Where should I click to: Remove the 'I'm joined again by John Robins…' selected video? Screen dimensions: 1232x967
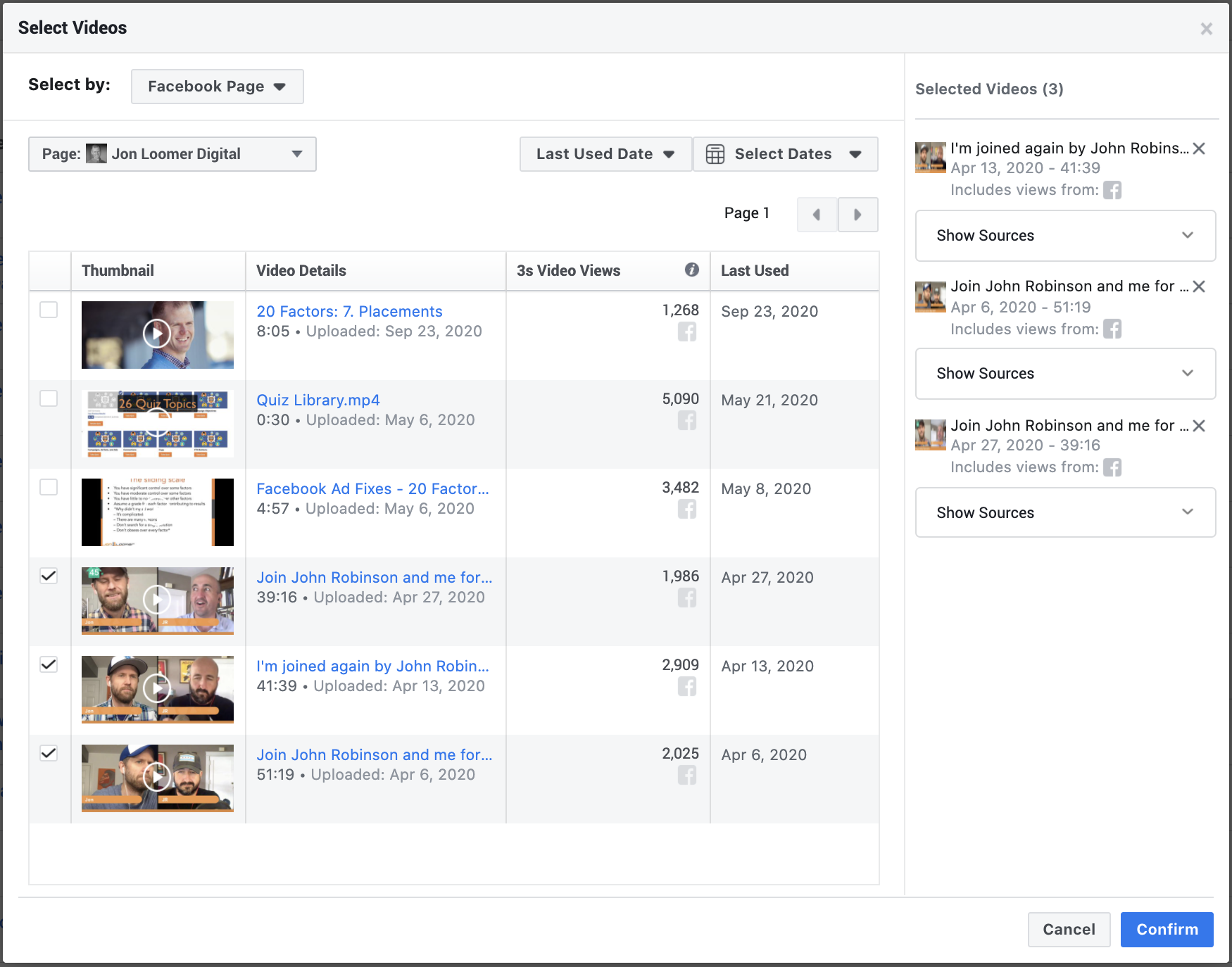click(1200, 148)
